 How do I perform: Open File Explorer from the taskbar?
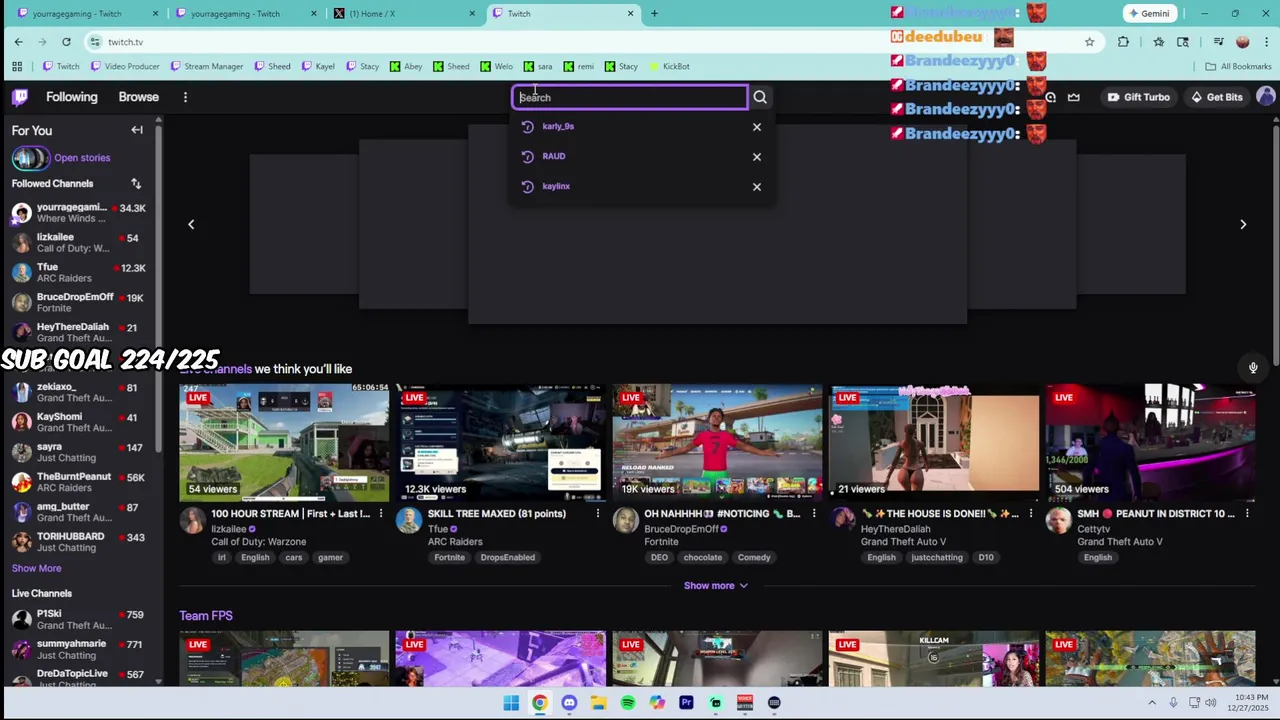tap(598, 703)
